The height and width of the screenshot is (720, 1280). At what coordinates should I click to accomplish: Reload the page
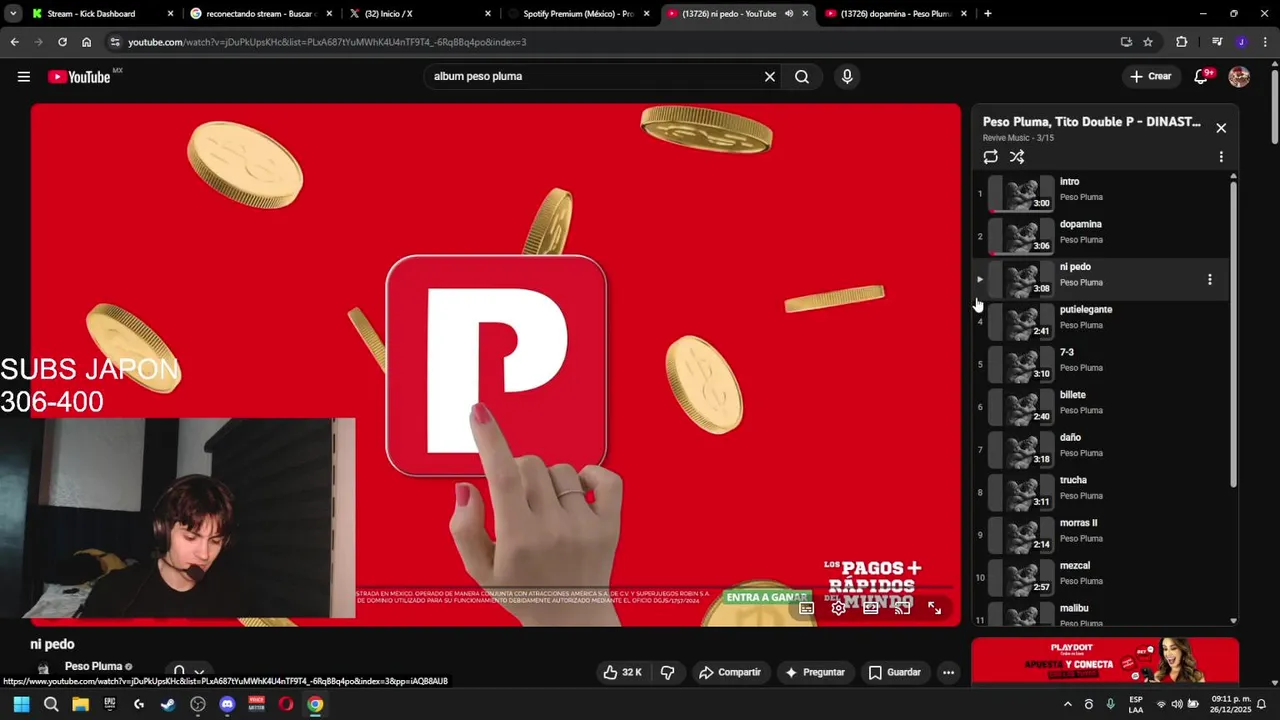[62, 42]
